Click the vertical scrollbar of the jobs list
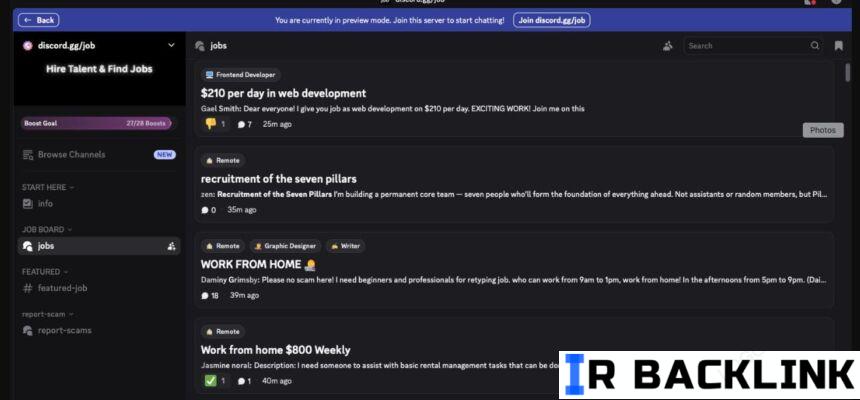Screen dimensions: 860x400 point(847,72)
